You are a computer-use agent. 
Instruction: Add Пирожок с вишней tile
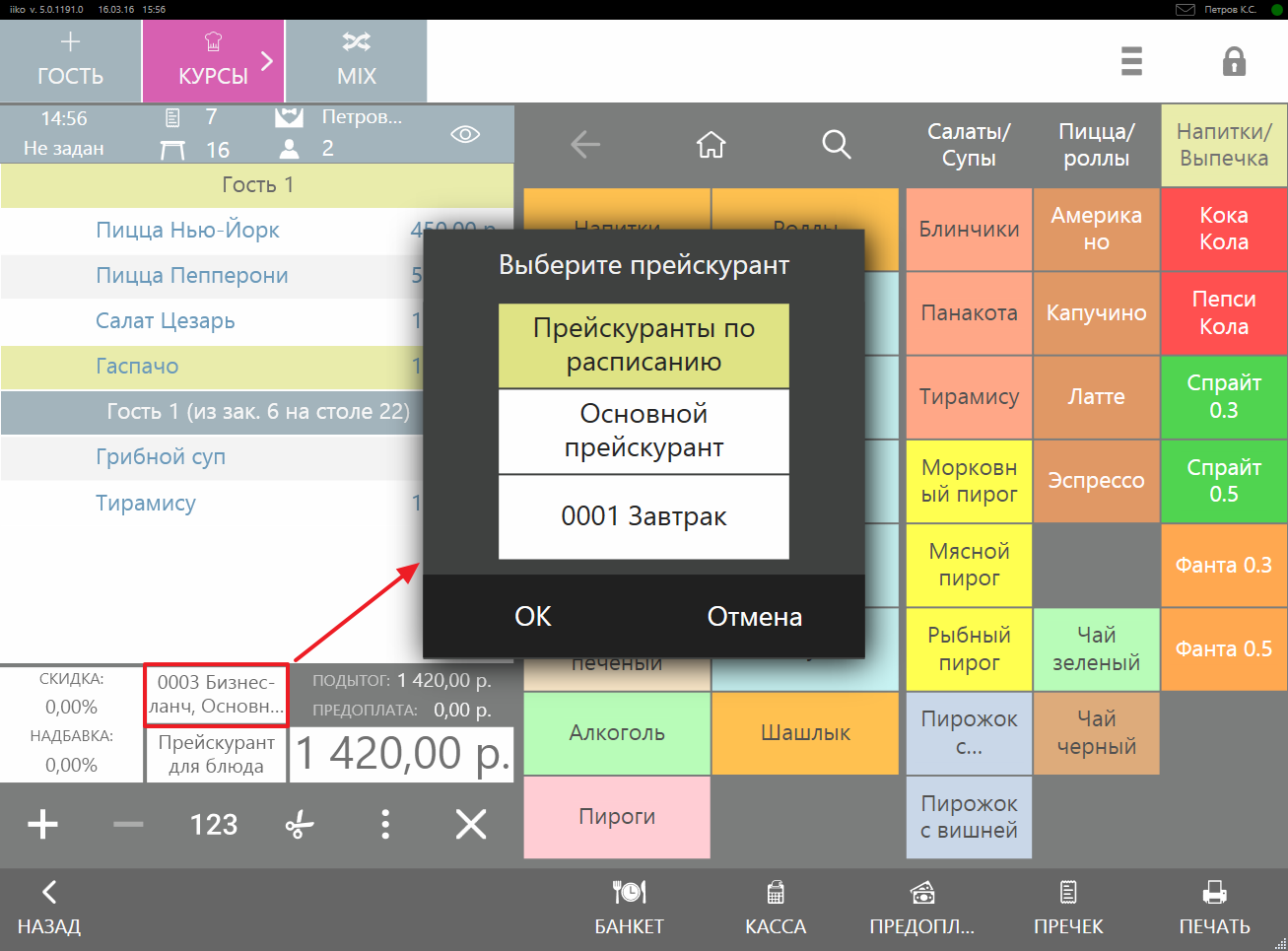969,817
